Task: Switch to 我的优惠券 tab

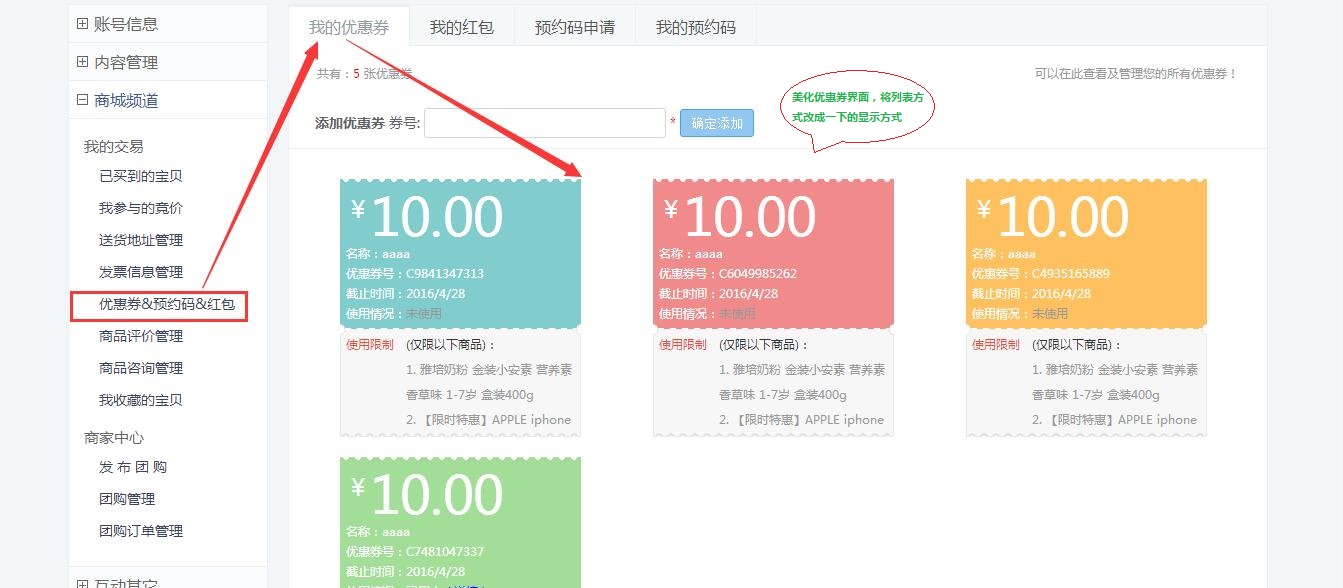Action: [x=349, y=27]
